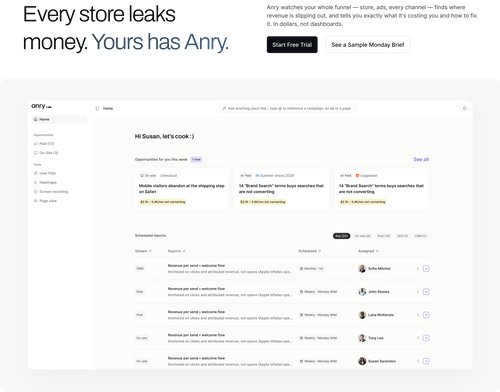Click the clappearel orange brand icon
The width and height of the screenshot is (500, 392).
357,176
